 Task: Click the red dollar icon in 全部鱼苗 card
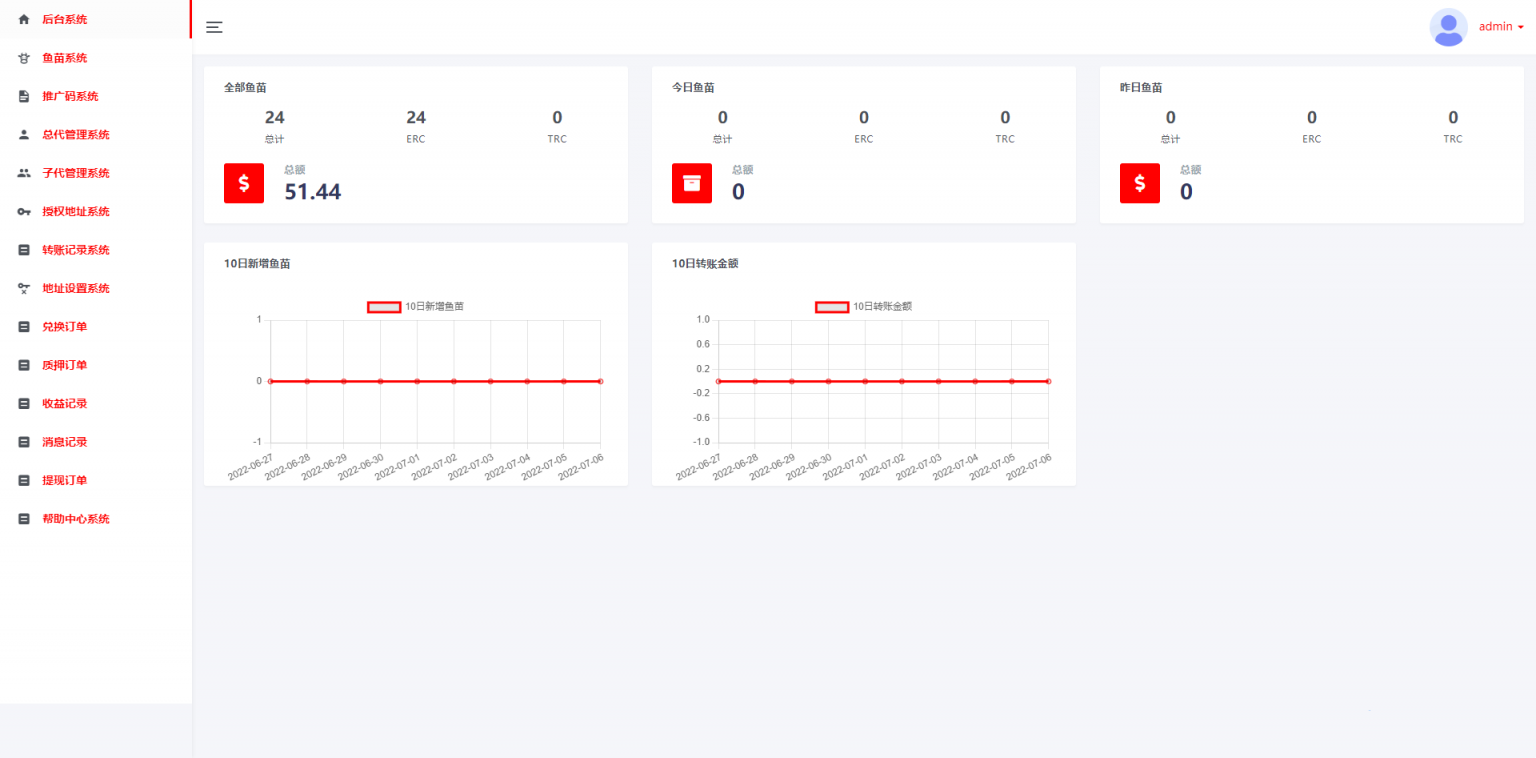pos(243,183)
